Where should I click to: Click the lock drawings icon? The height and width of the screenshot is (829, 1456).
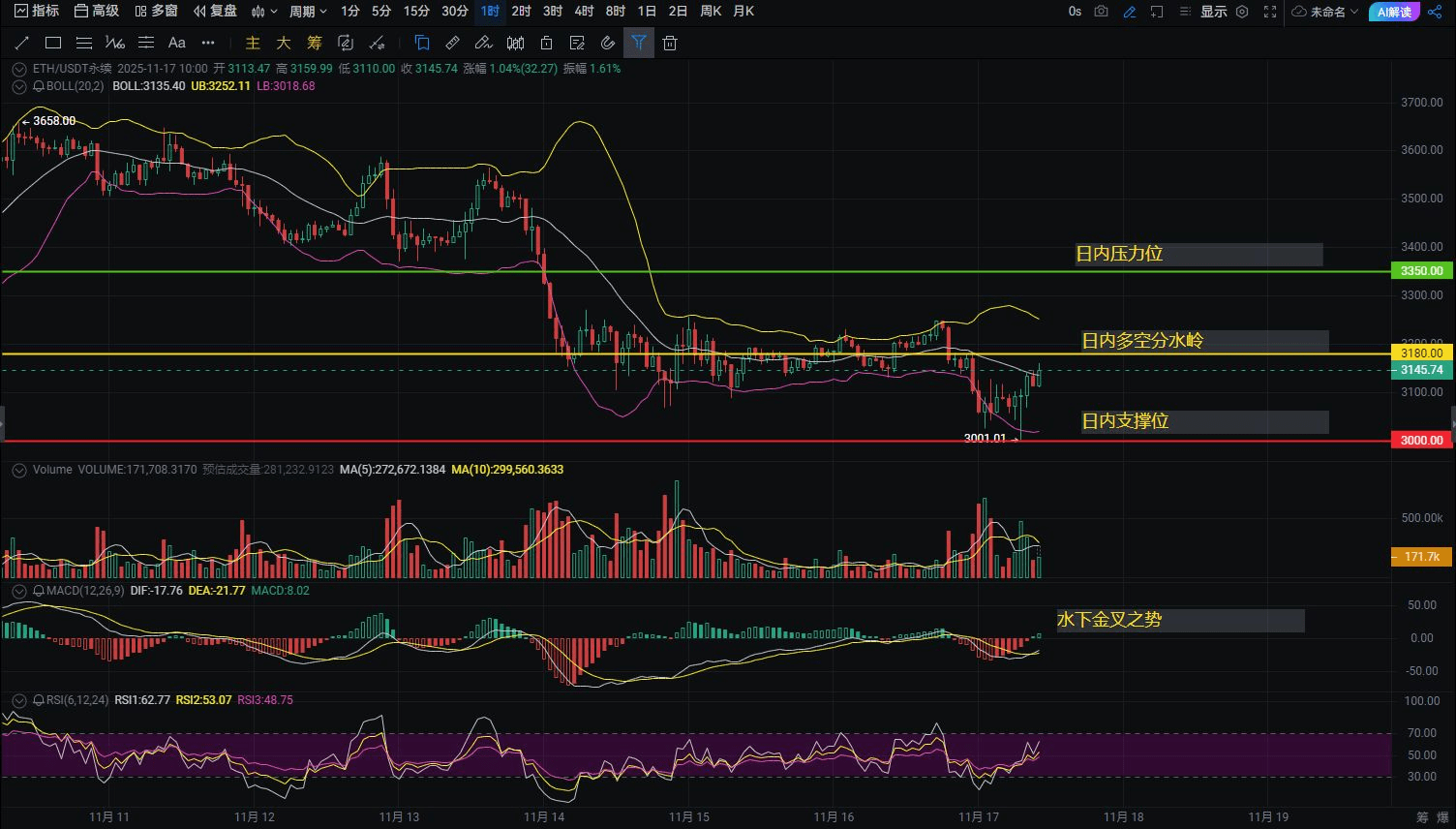pos(547,43)
